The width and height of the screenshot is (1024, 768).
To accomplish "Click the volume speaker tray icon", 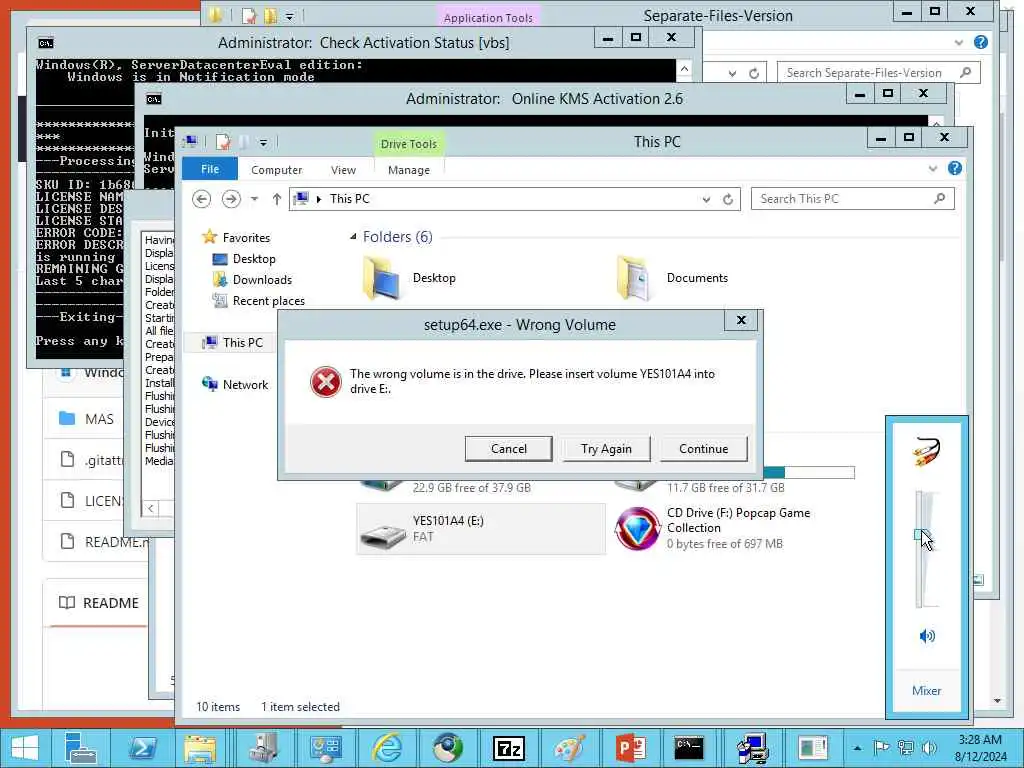I will coord(929,748).
